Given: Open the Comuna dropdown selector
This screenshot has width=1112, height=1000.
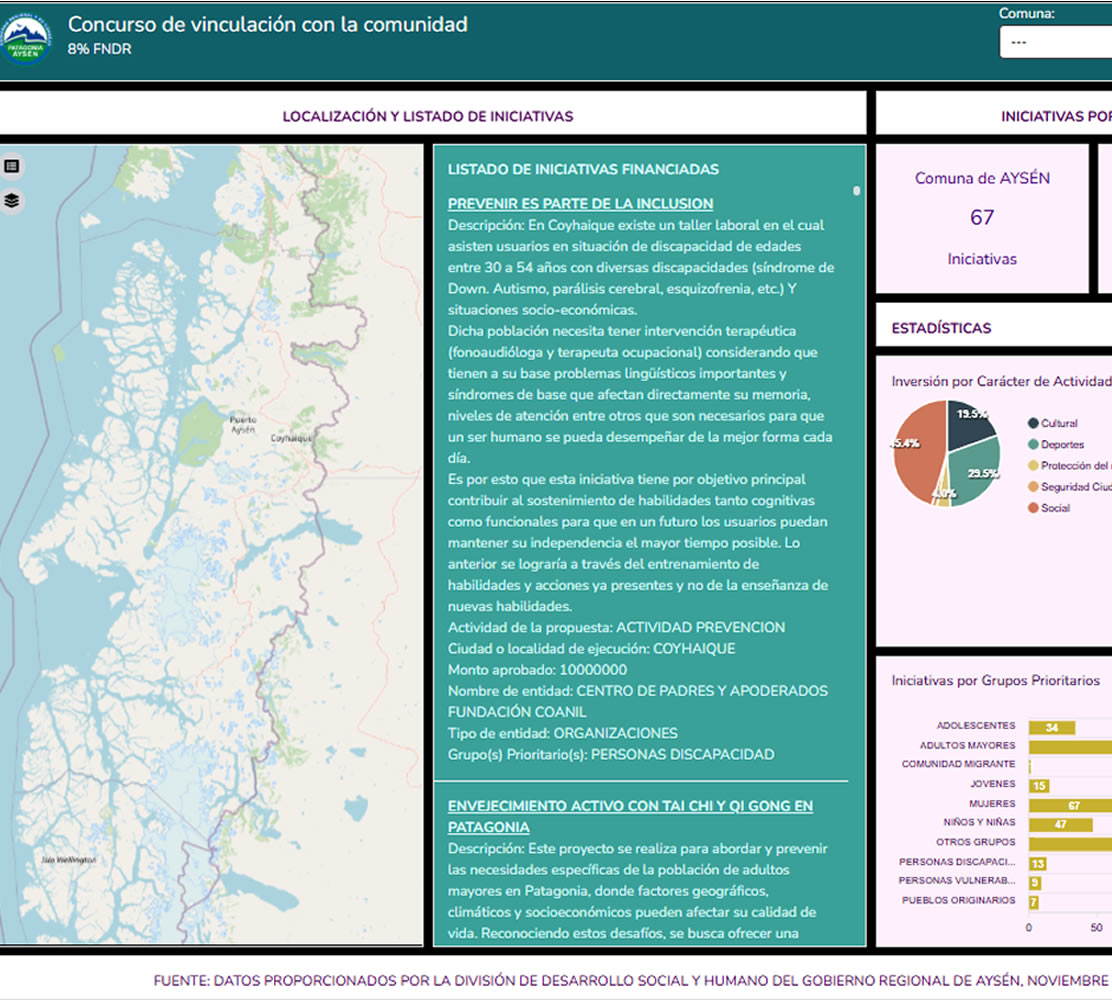Looking at the screenshot, I should click(1055, 43).
